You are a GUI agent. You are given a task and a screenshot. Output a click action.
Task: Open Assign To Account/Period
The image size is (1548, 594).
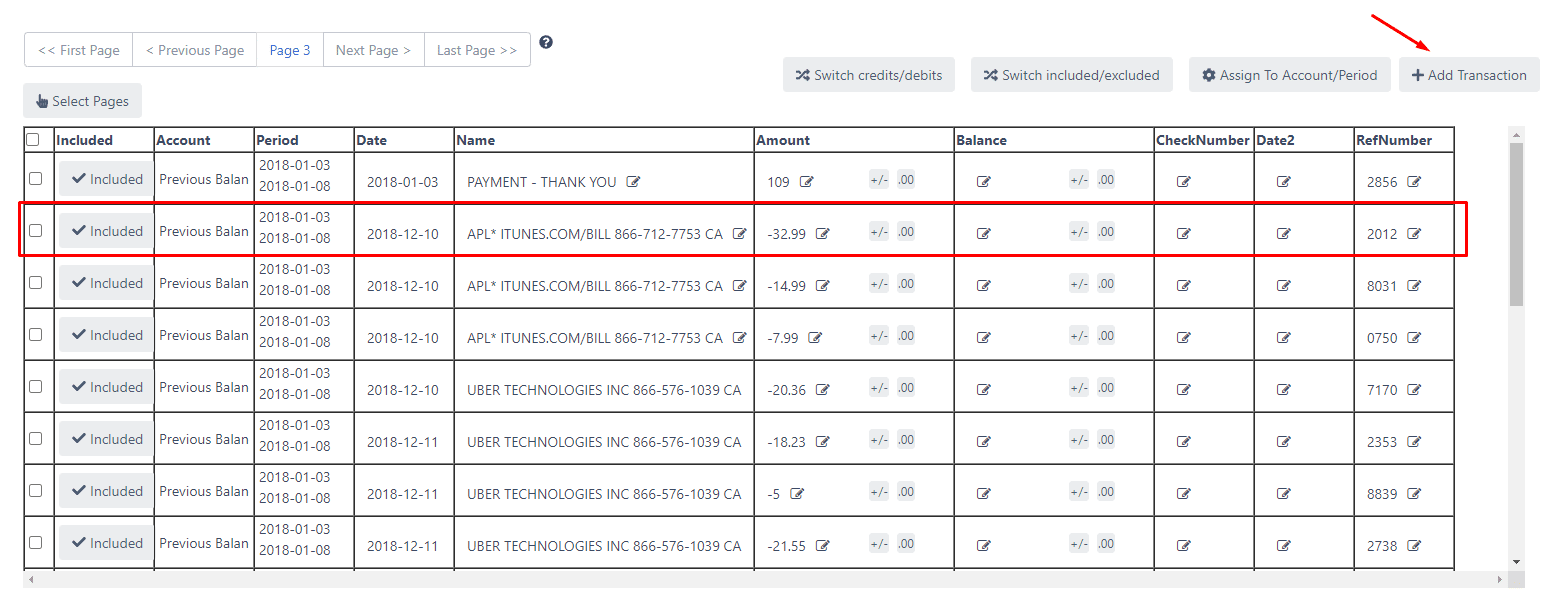click(x=1289, y=74)
